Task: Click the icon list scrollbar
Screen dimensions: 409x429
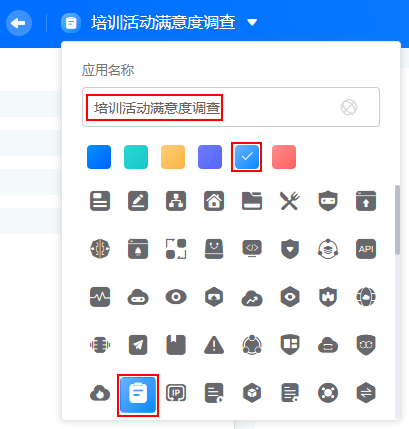Action: tap(397, 220)
